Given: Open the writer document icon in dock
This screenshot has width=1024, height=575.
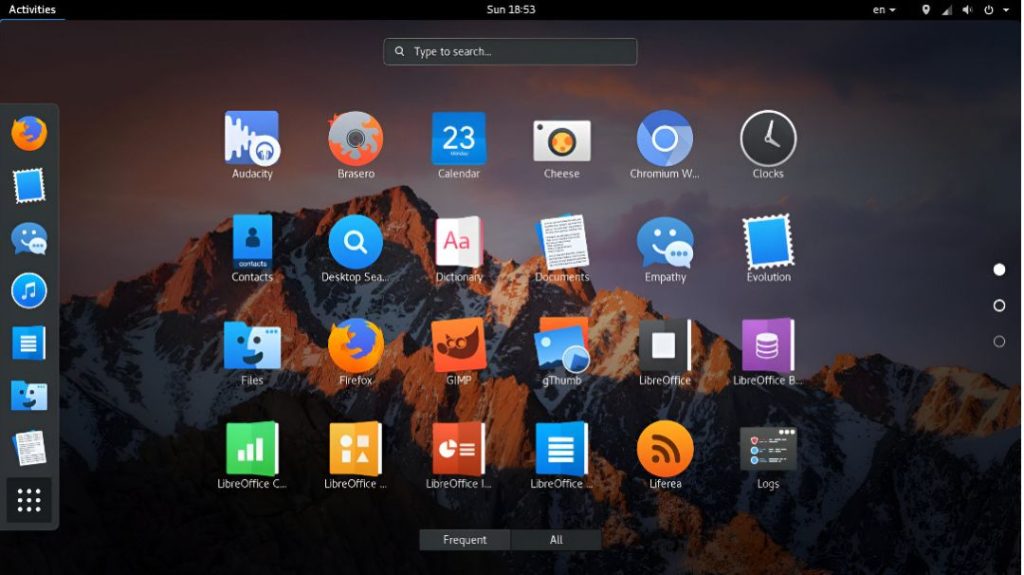Looking at the screenshot, I should (x=29, y=343).
